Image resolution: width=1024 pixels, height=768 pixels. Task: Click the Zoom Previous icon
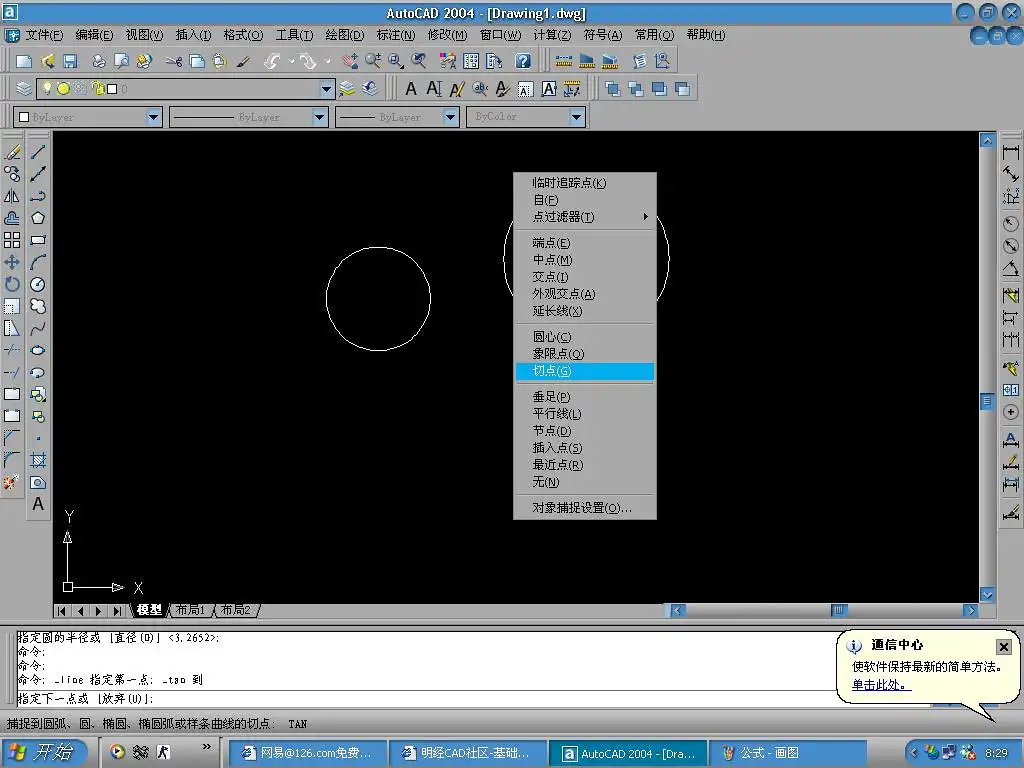(x=418, y=61)
